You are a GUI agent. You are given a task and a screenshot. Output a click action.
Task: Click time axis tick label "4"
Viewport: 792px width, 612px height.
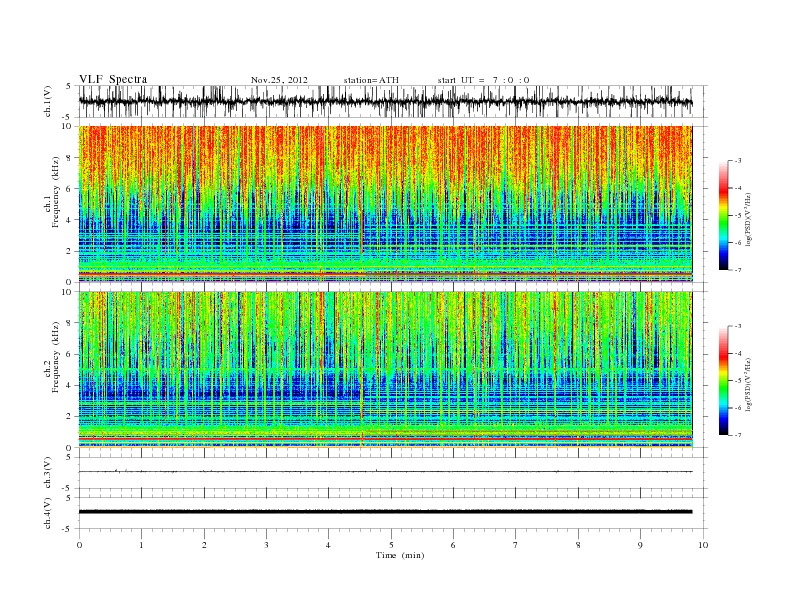pos(329,545)
